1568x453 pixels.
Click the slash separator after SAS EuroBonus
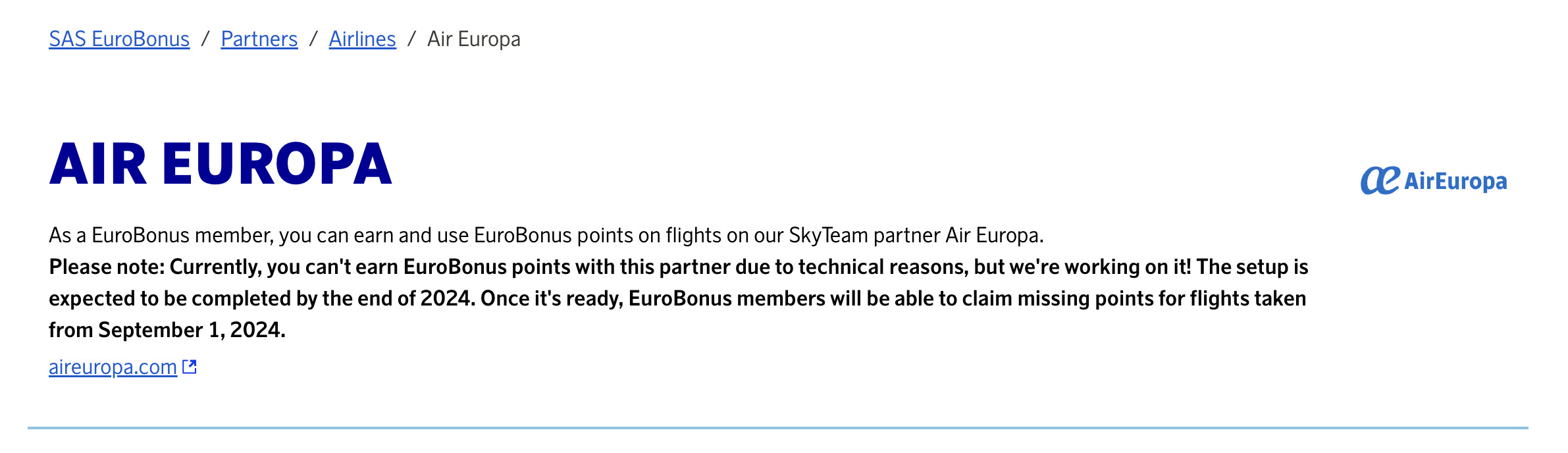205,40
